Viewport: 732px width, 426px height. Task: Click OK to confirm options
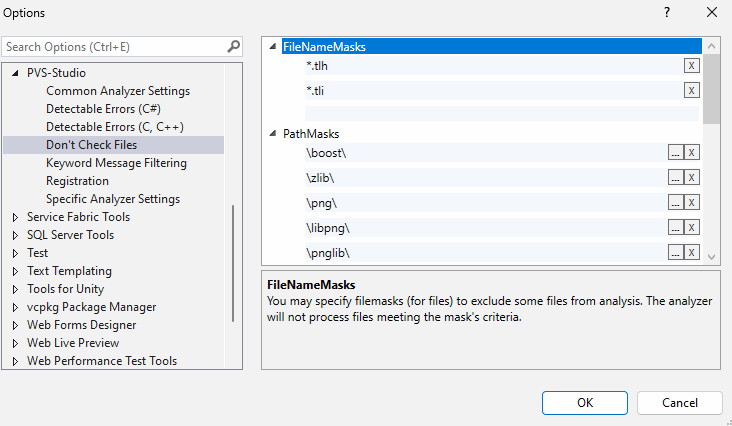click(x=585, y=402)
